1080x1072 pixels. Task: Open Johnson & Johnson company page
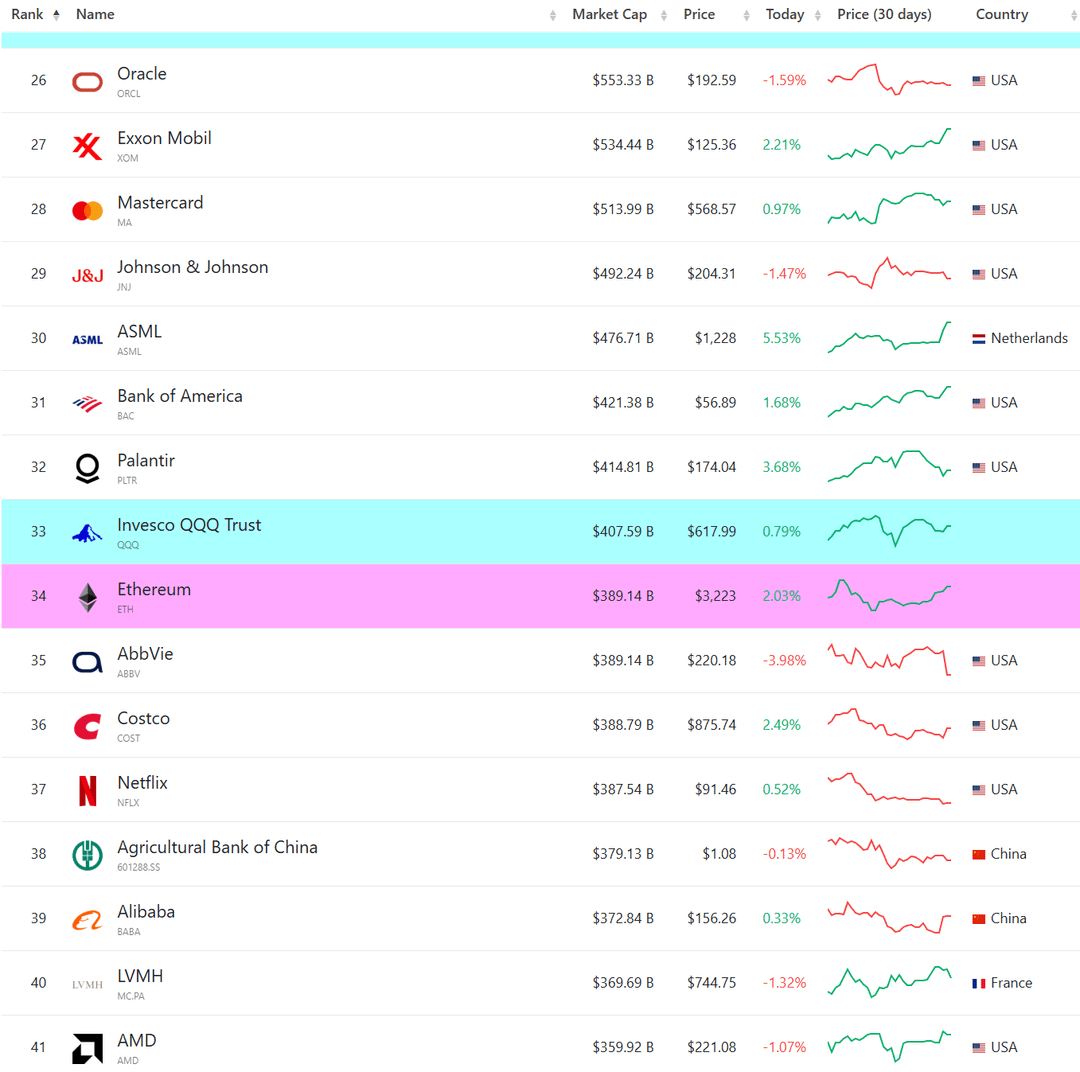[192, 268]
